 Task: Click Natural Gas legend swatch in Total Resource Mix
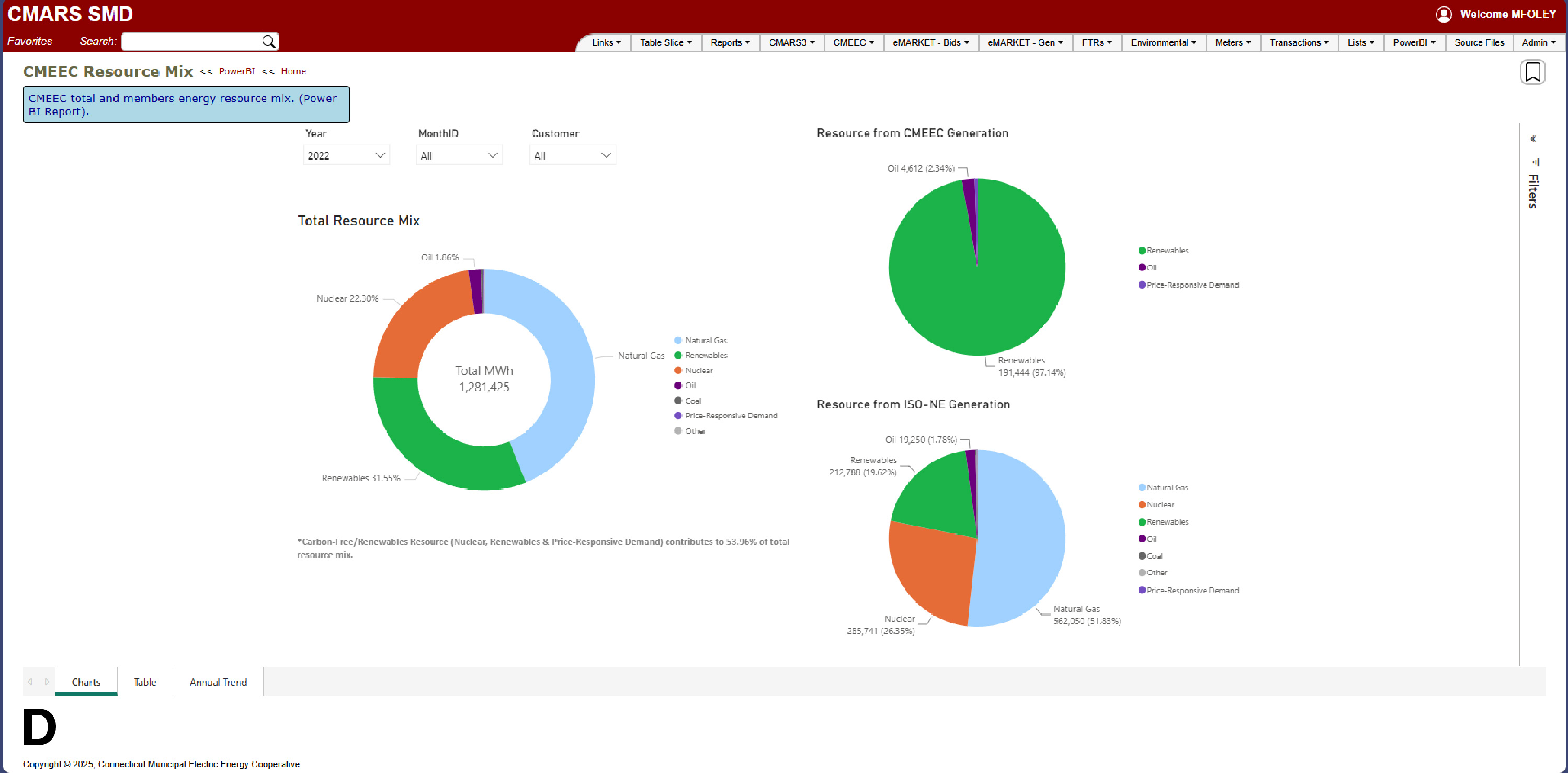[x=678, y=340]
